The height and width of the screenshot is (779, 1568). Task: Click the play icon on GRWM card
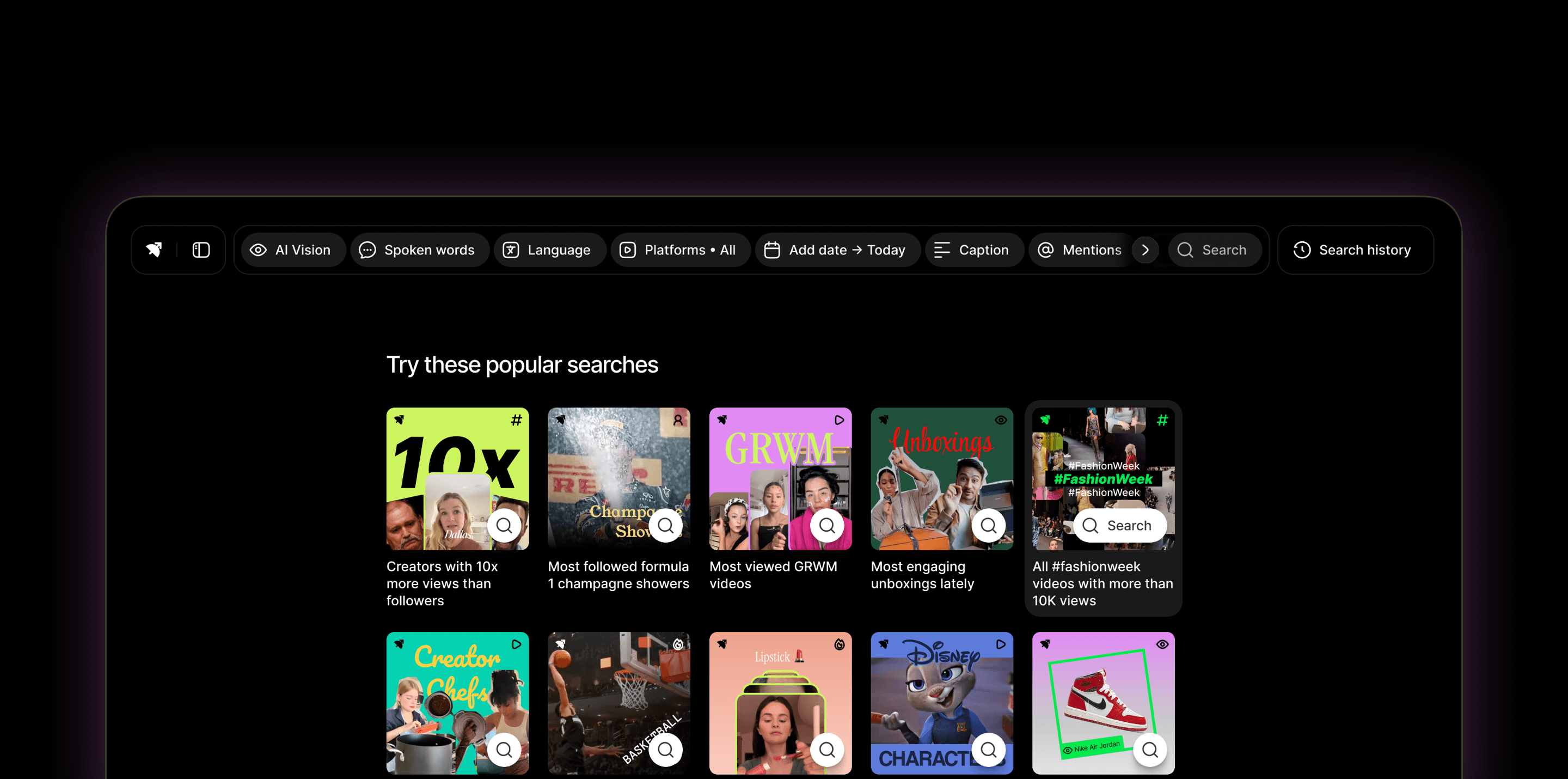(839, 419)
